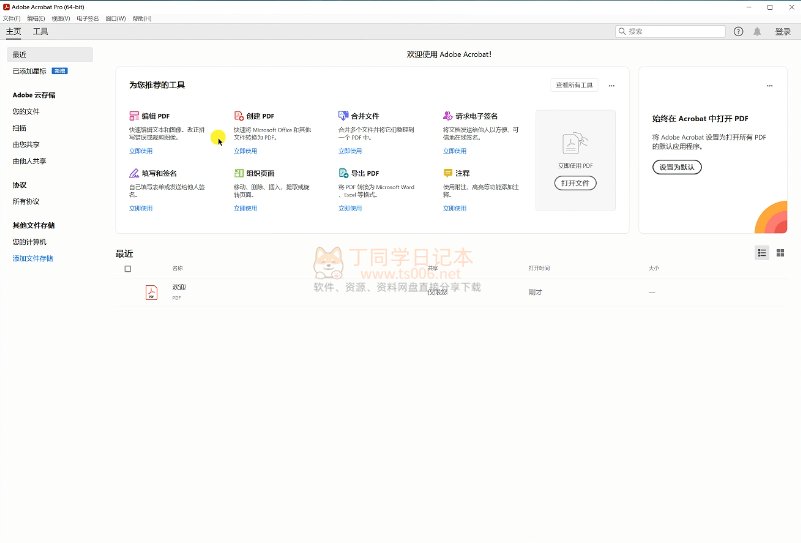
Task: Open the 电子签名 menu
Action: [x=87, y=18]
